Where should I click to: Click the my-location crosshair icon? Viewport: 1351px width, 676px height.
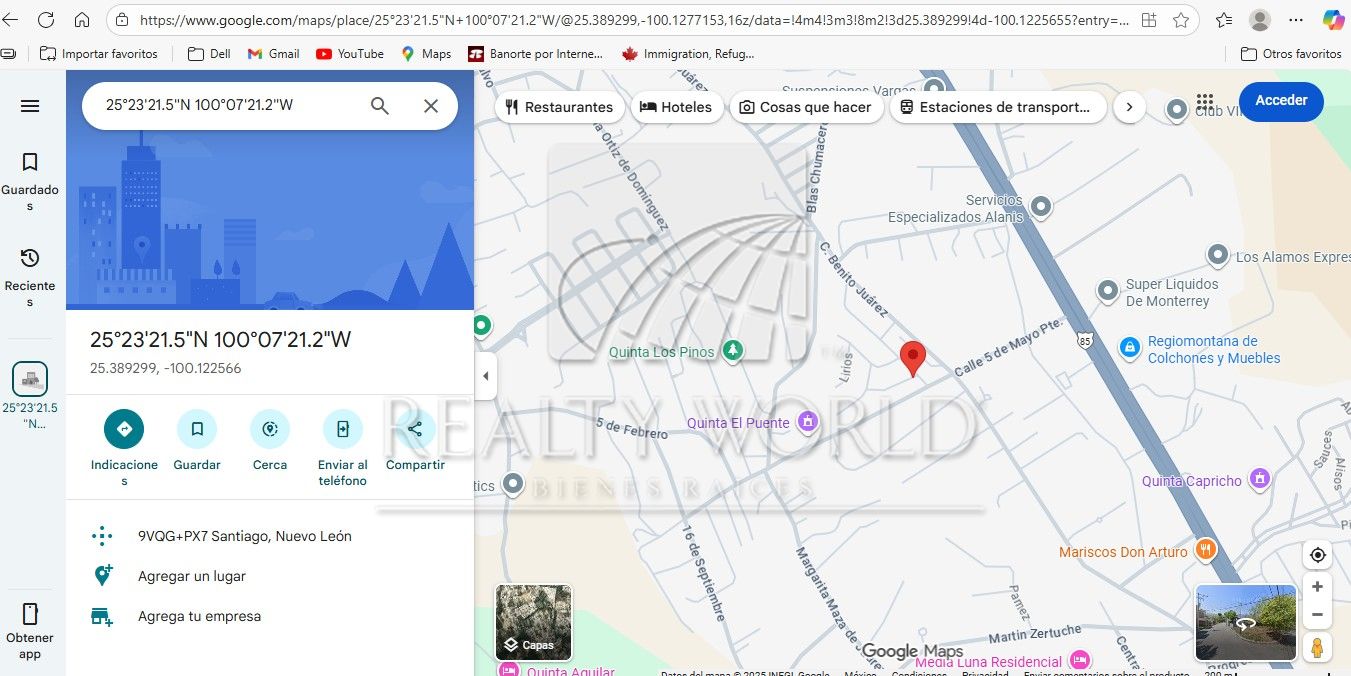pos(1317,555)
